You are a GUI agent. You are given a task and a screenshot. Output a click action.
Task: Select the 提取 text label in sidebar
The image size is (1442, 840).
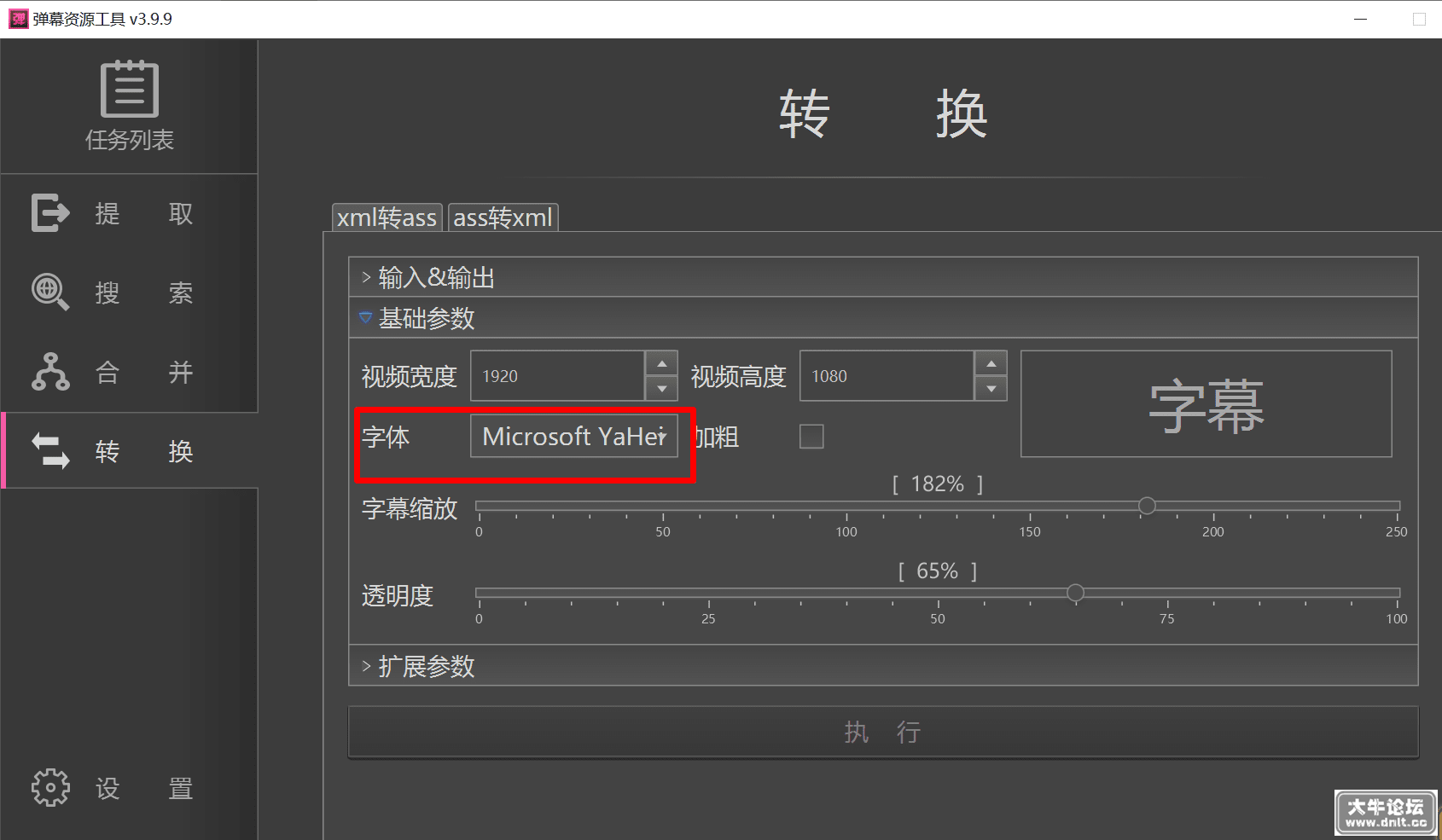pos(144,213)
